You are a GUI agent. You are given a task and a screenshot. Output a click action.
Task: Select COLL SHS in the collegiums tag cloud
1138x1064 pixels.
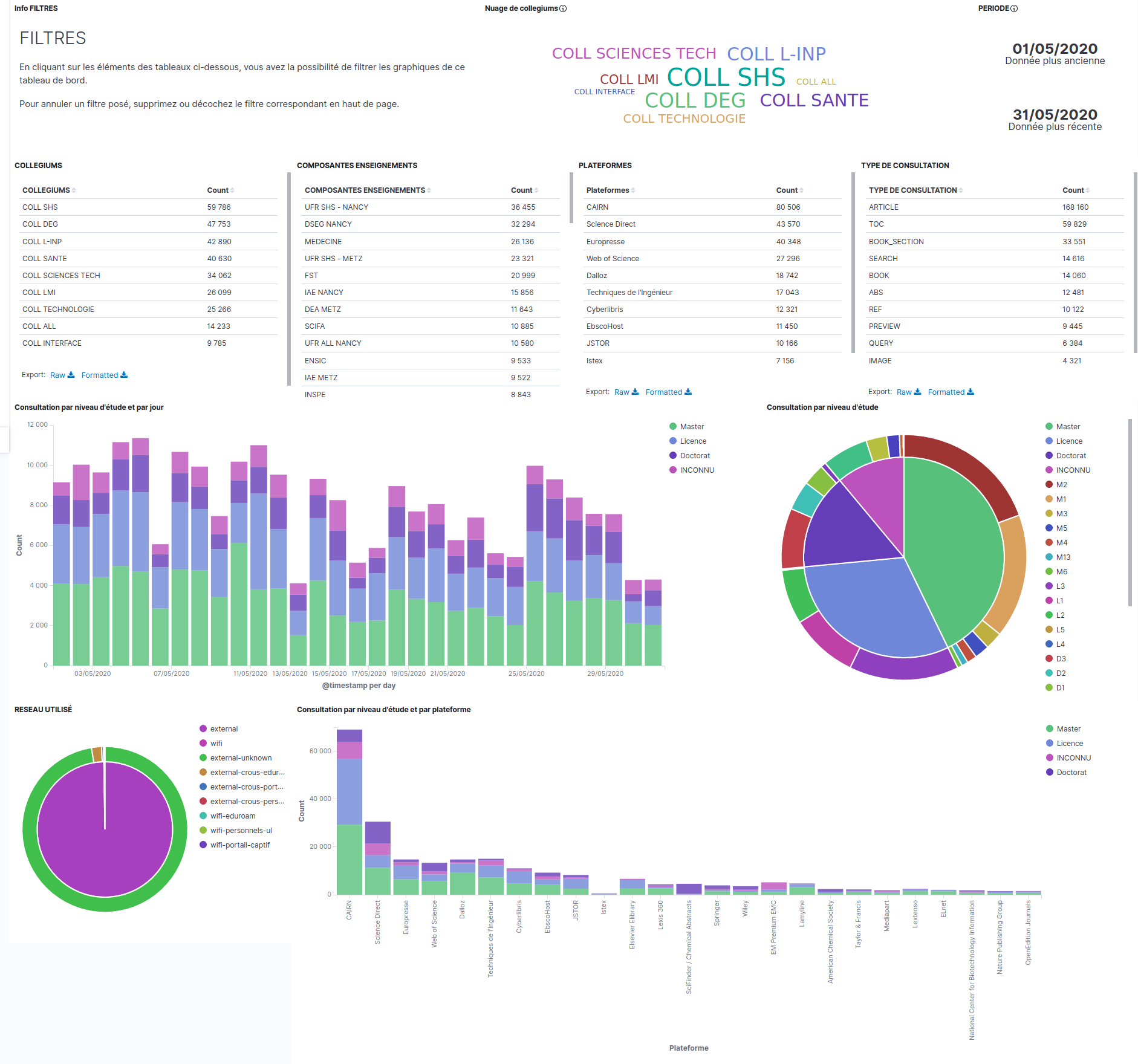(726, 77)
